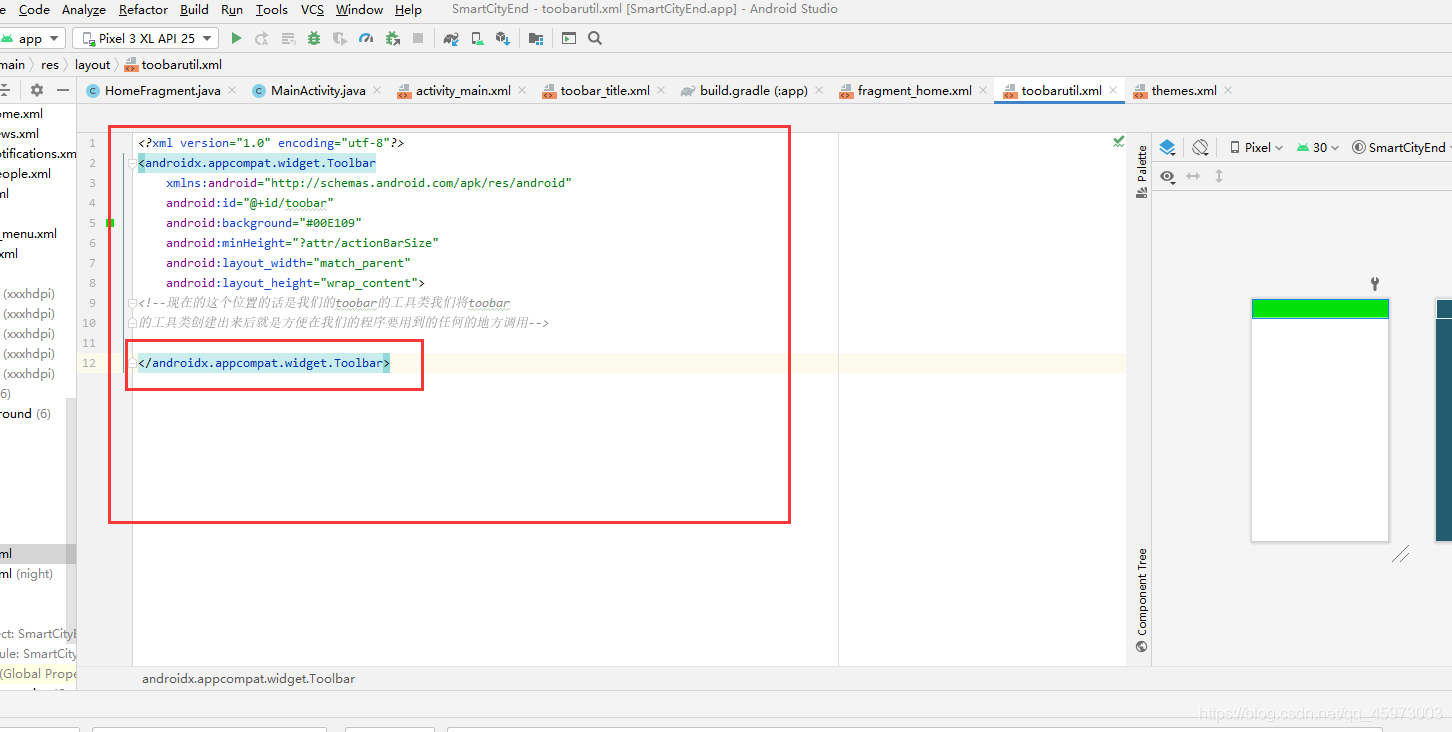Sync project with Gradle files icon
The image size is (1452, 732).
(451, 38)
